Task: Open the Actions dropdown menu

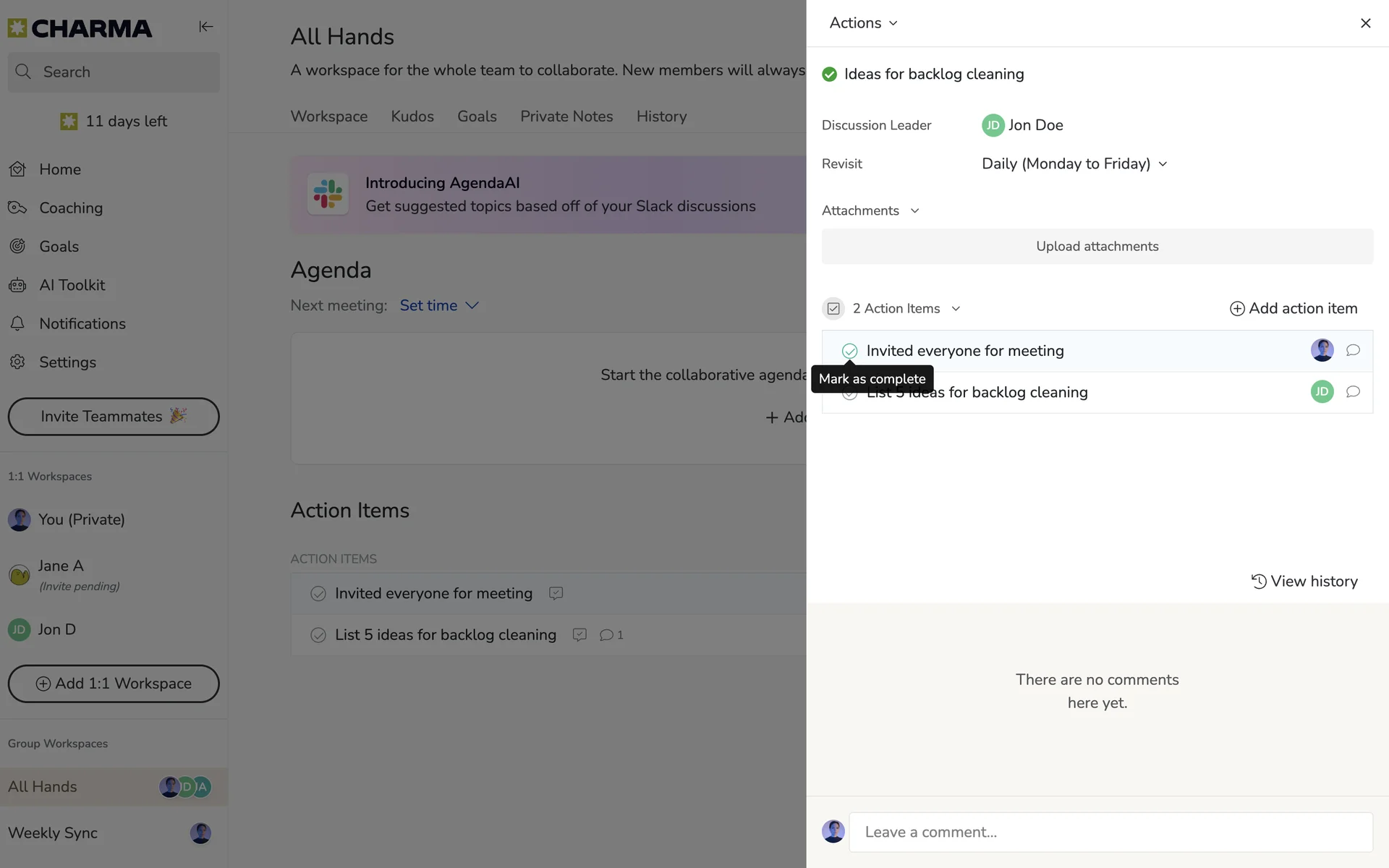Action: click(x=863, y=23)
